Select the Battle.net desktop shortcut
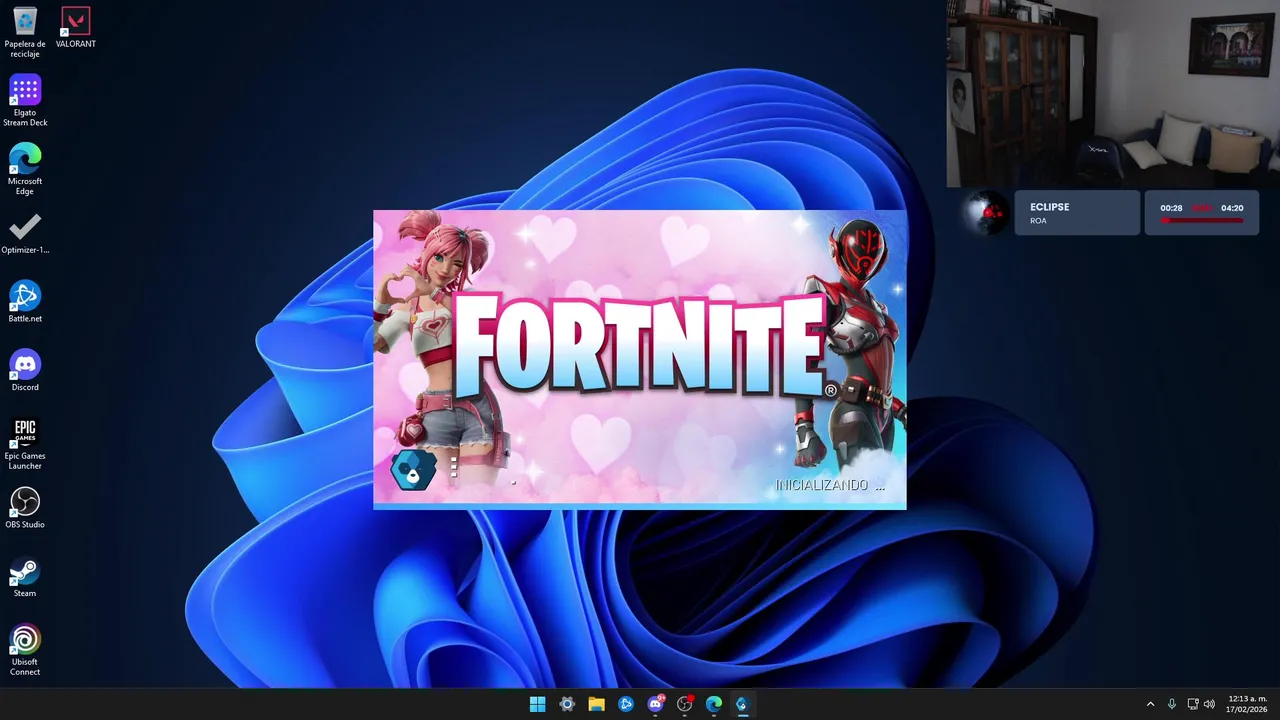 click(x=25, y=301)
